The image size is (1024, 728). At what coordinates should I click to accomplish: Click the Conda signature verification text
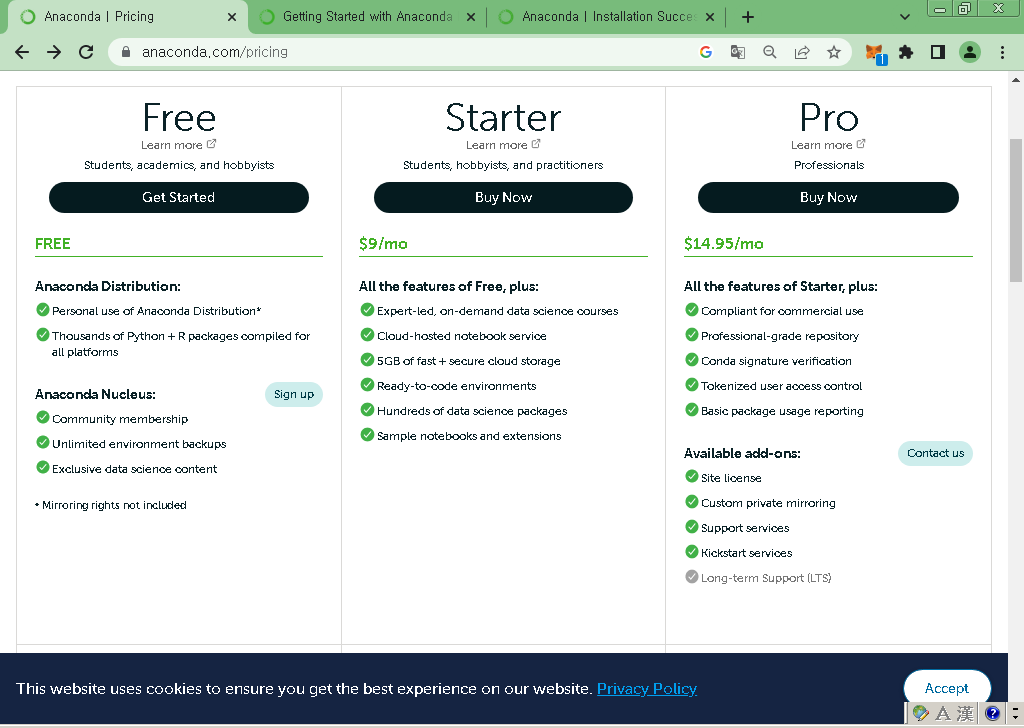click(776, 361)
